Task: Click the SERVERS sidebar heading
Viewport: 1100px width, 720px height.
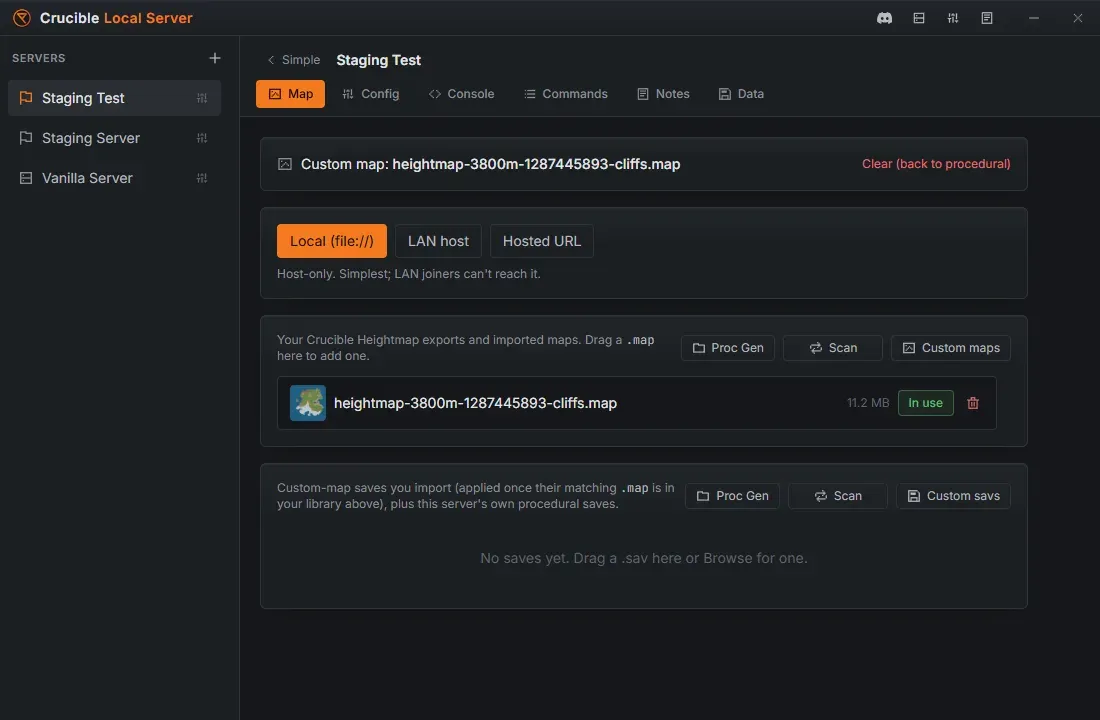Action: pos(39,58)
